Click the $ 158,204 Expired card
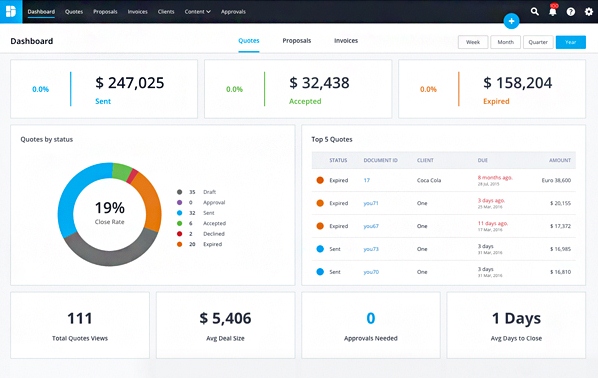This screenshot has height=378, width=598. point(492,89)
